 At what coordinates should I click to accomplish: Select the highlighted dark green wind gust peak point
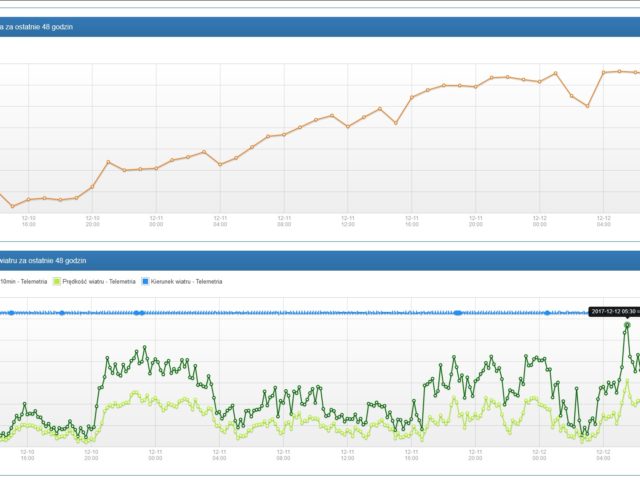coord(627,325)
